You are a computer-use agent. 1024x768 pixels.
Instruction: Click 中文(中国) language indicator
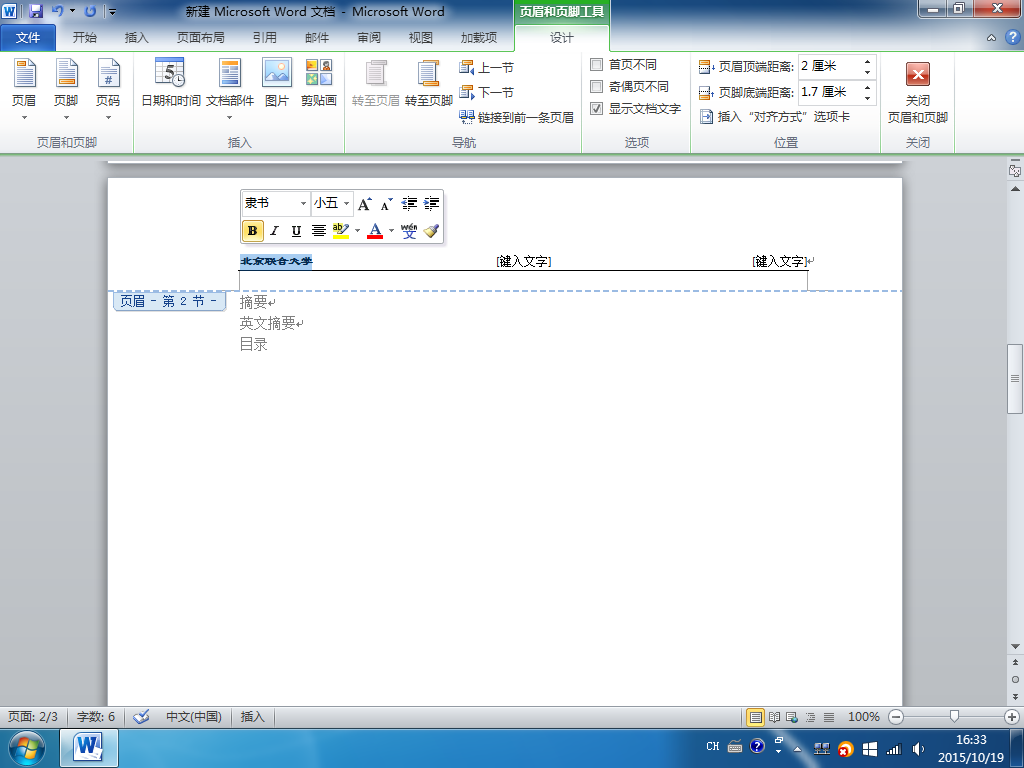point(194,717)
